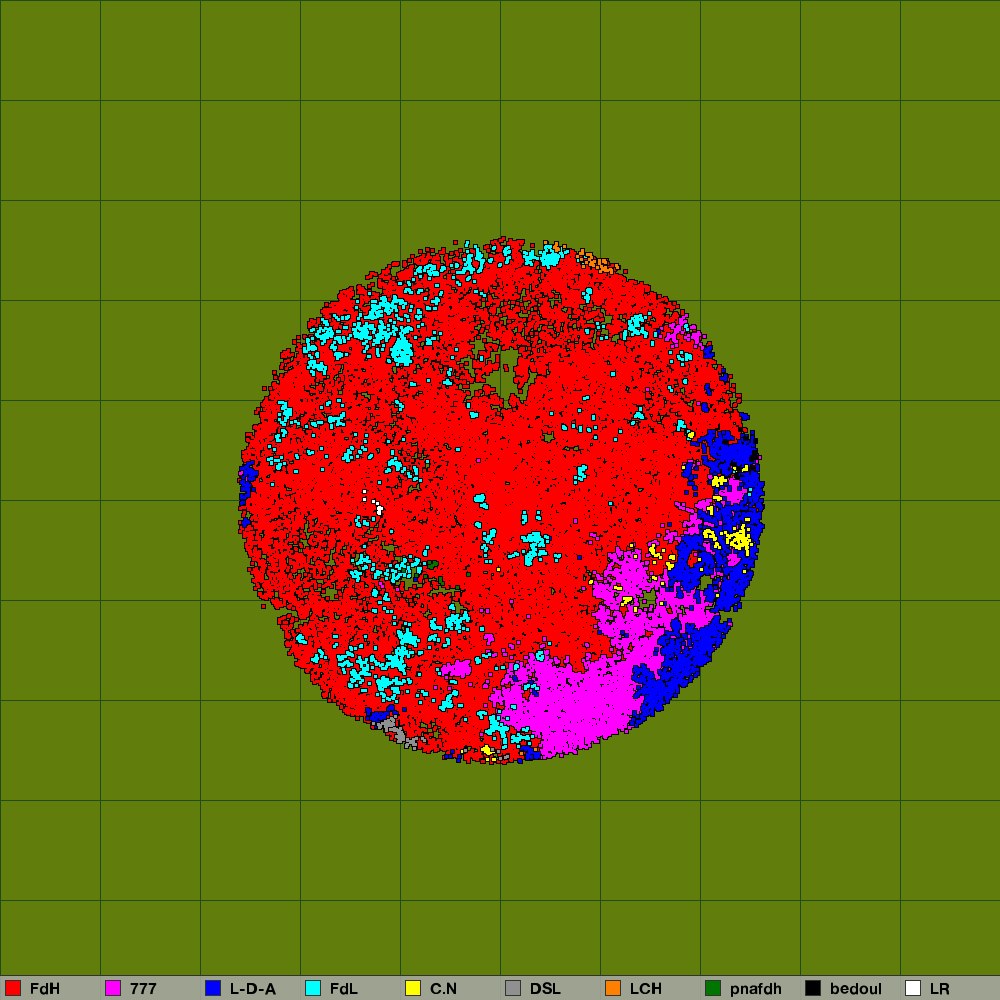Click the gray DSL legend swatch
This screenshot has width=1000, height=1000.
(513, 988)
